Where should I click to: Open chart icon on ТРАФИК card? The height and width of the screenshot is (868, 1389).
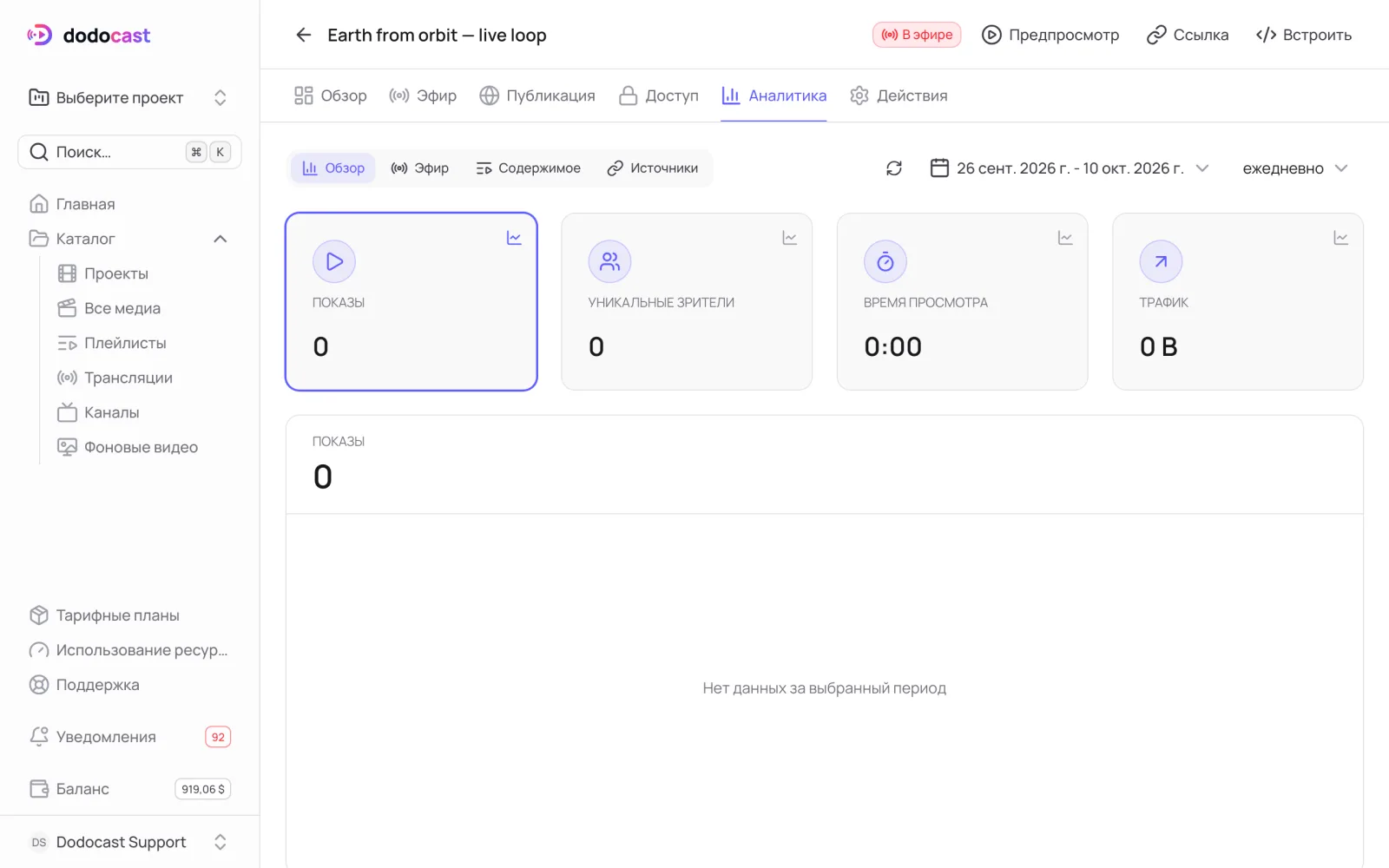[x=1340, y=238]
